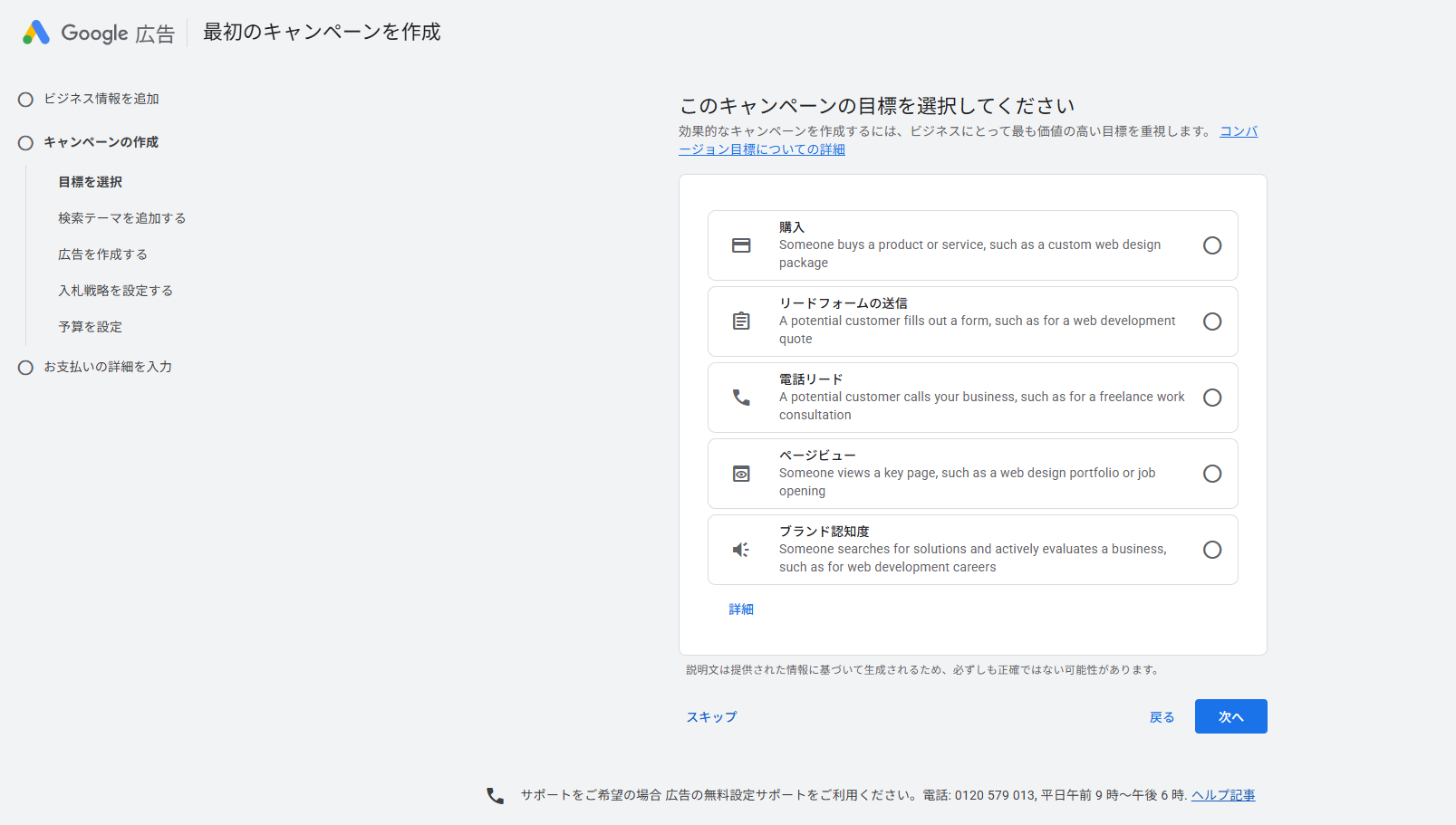
Task: Open the ヘルプ記事 link in the footer
Action: (x=1222, y=794)
